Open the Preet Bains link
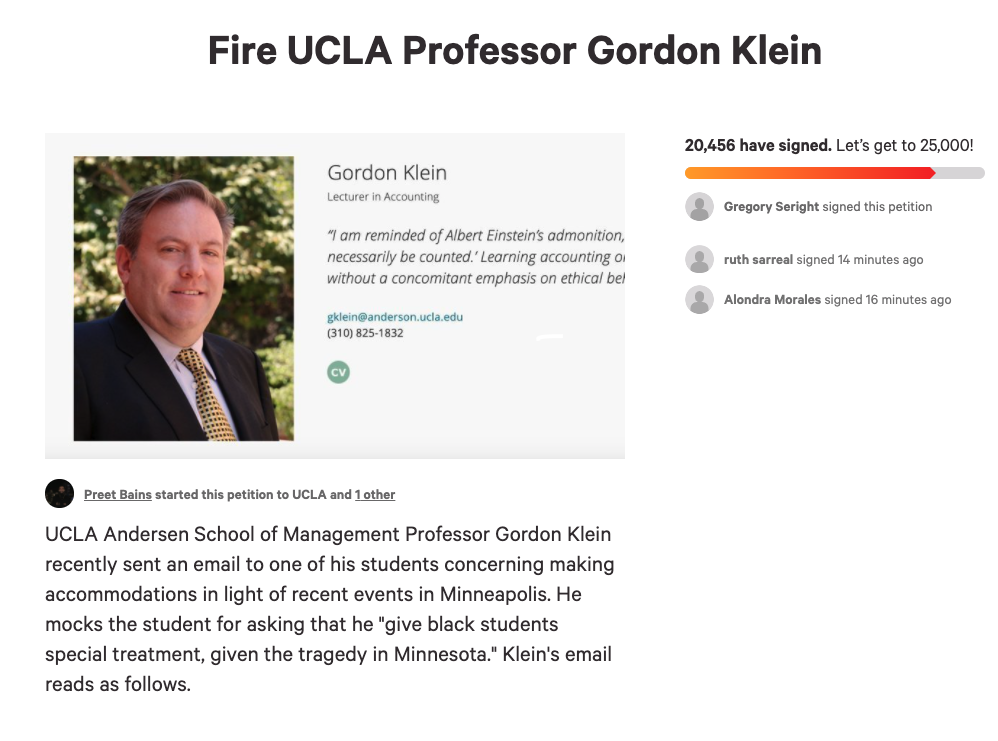Screen dimensions: 998x741 pos(118,495)
